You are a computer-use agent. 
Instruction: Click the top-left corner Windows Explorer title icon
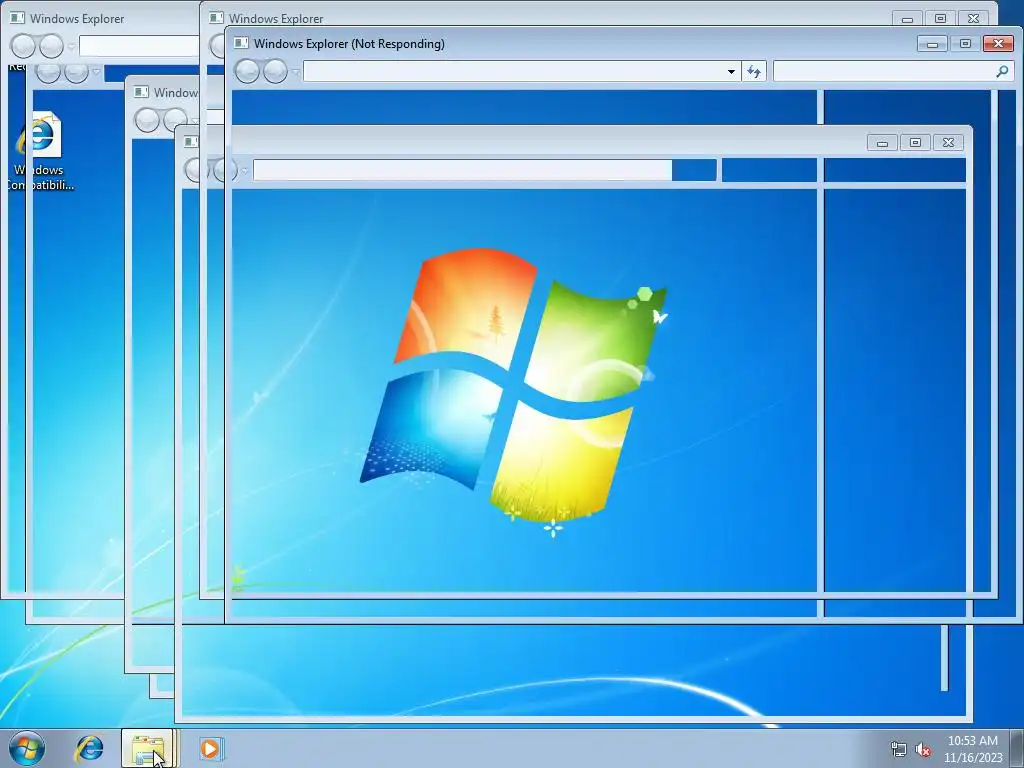coord(17,18)
